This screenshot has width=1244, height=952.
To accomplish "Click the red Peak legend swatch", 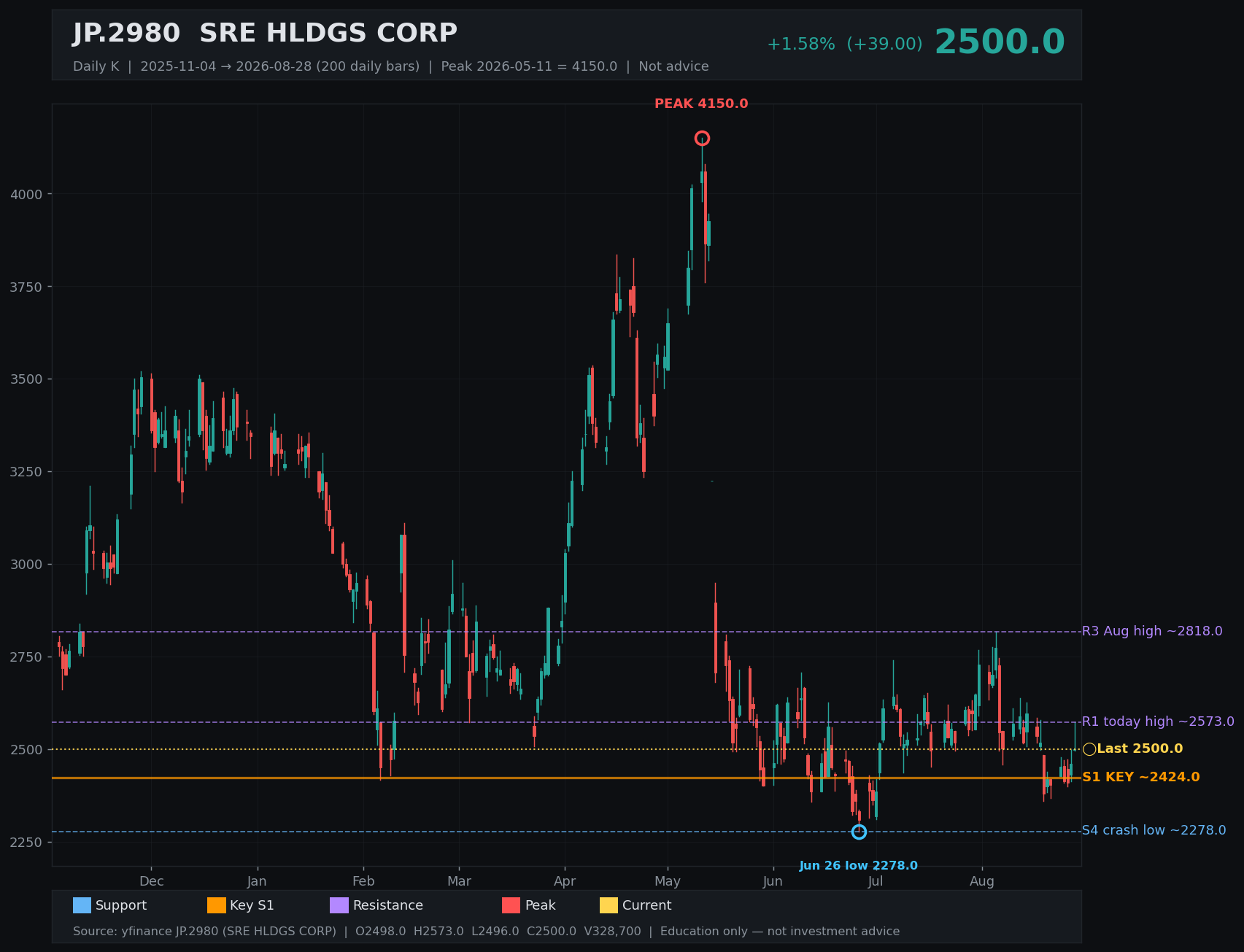I will pyautogui.click(x=511, y=905).
